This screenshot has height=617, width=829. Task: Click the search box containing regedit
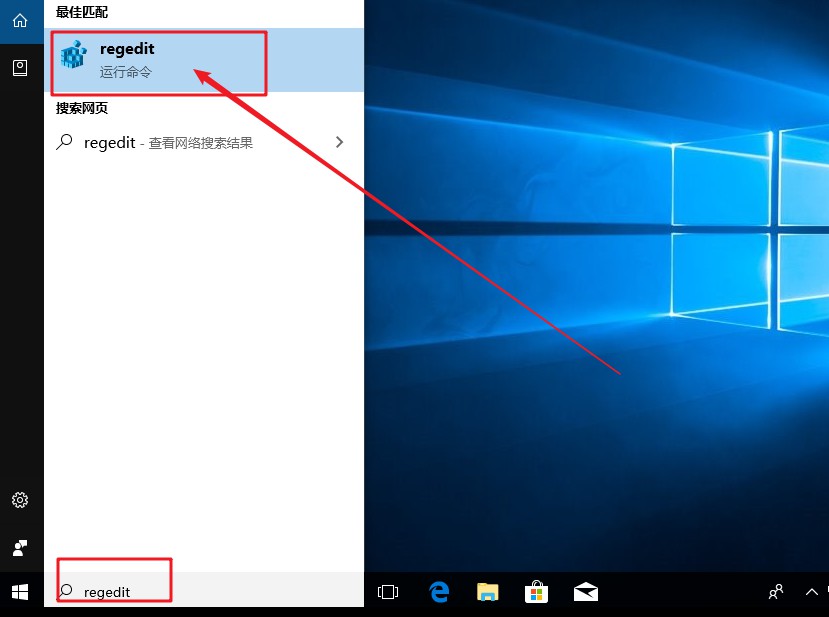(113, 591)
